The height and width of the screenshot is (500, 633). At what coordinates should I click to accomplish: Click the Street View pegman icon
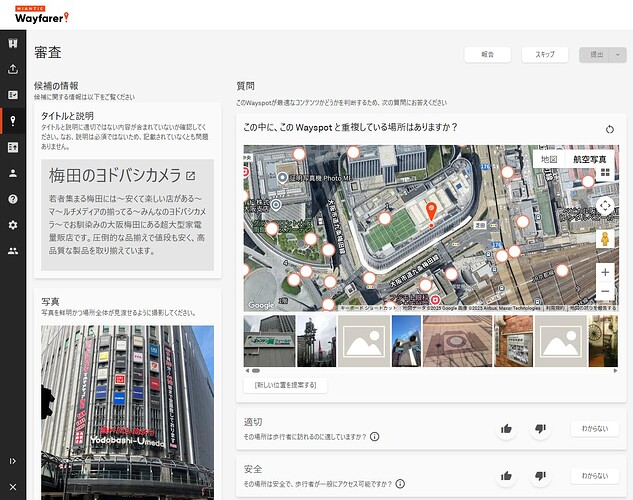tap(605, 239)
